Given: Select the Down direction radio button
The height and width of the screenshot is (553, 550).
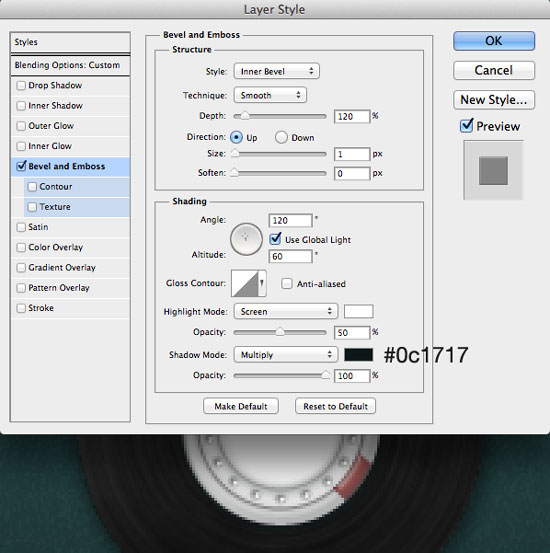Looking at the screenshot, I should pyautogui.click(x=281, y=137).
